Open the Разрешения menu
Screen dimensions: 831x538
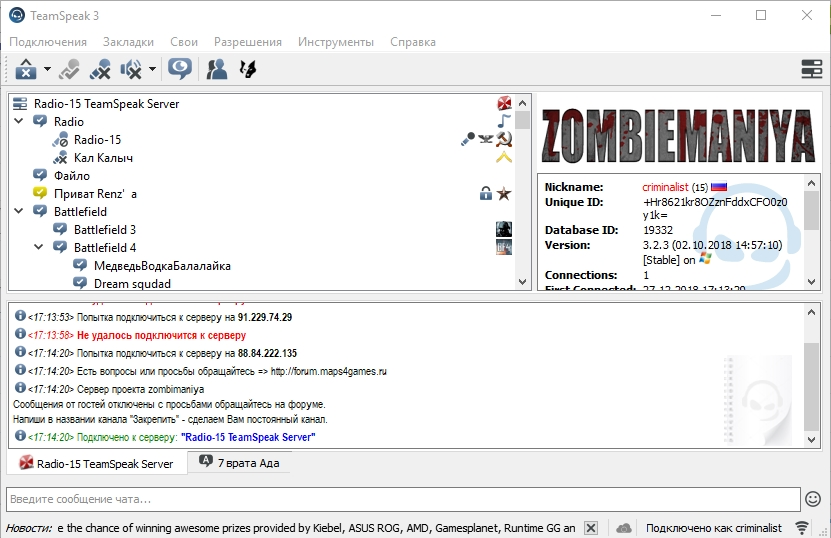coord(248,42)
